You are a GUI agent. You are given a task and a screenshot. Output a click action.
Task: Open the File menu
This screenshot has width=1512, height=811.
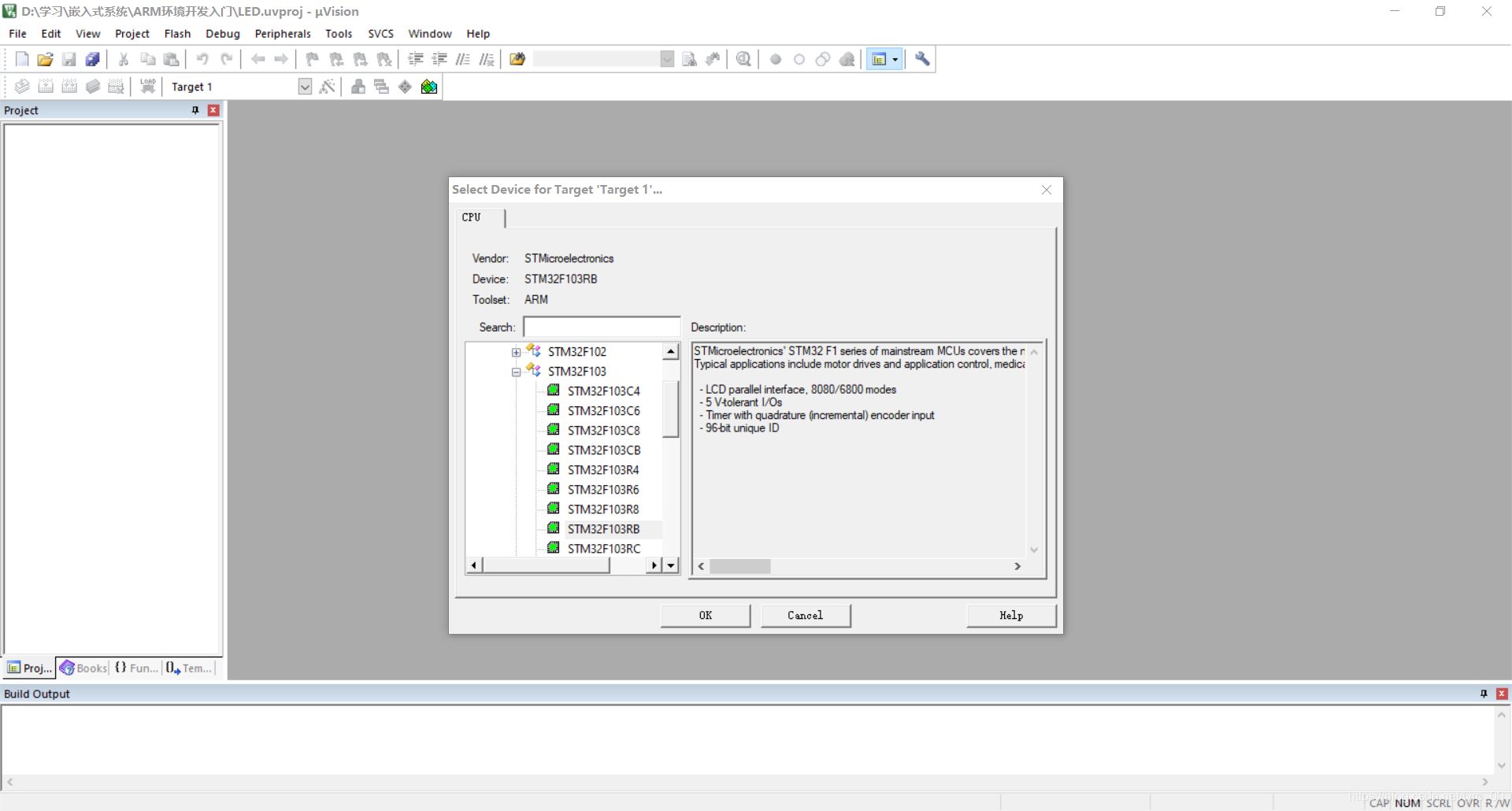(x=17, y=34)
